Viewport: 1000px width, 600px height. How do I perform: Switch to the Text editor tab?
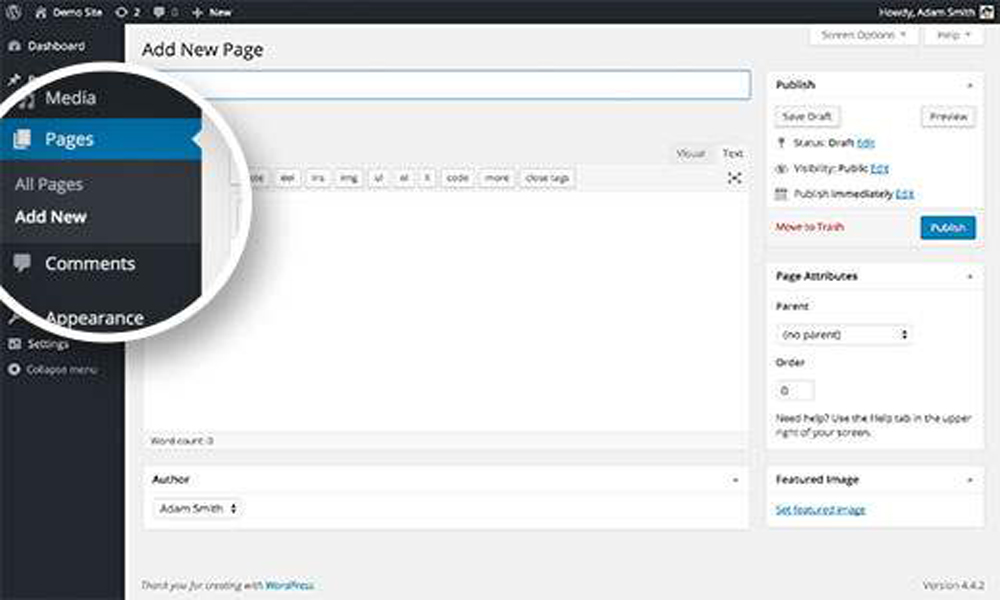click(733, 154)
